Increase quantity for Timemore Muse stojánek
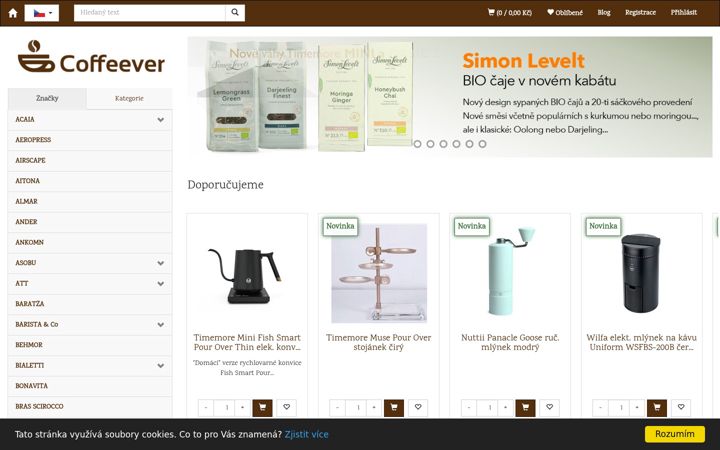 pyautogui.click(x=374, y=408)
